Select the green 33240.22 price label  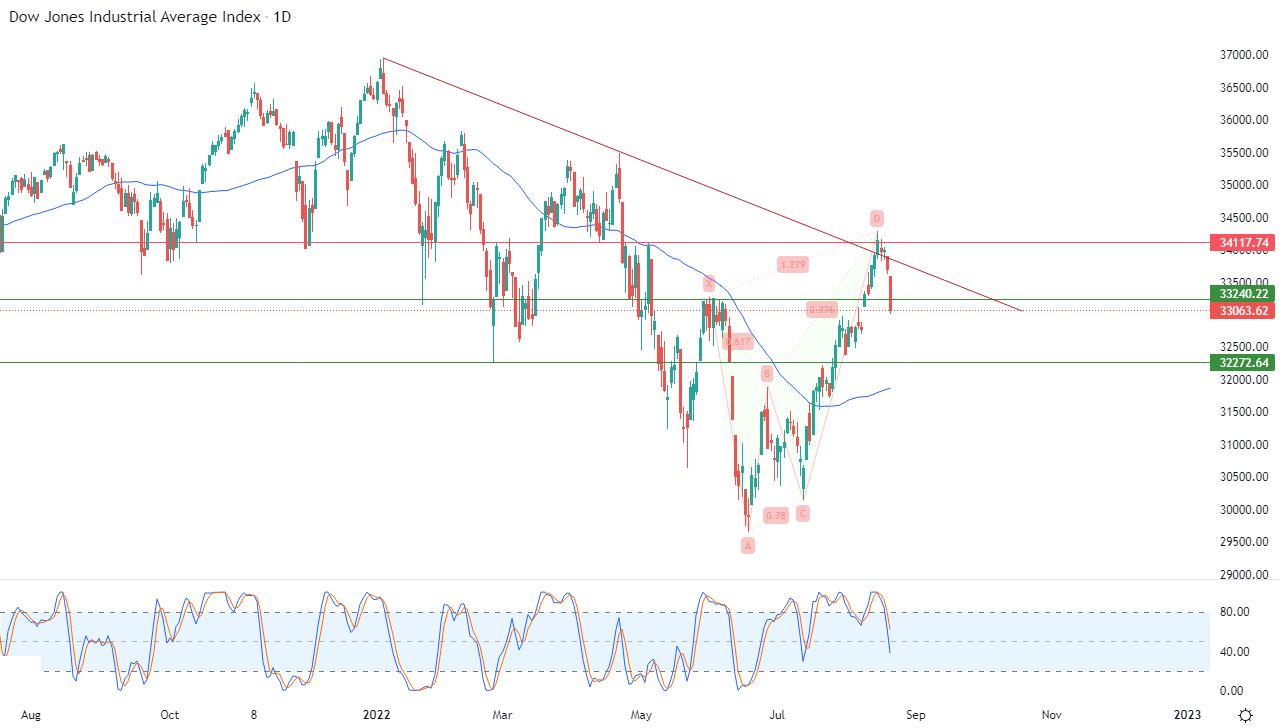pyautogui.click(x=1241, y=294)
